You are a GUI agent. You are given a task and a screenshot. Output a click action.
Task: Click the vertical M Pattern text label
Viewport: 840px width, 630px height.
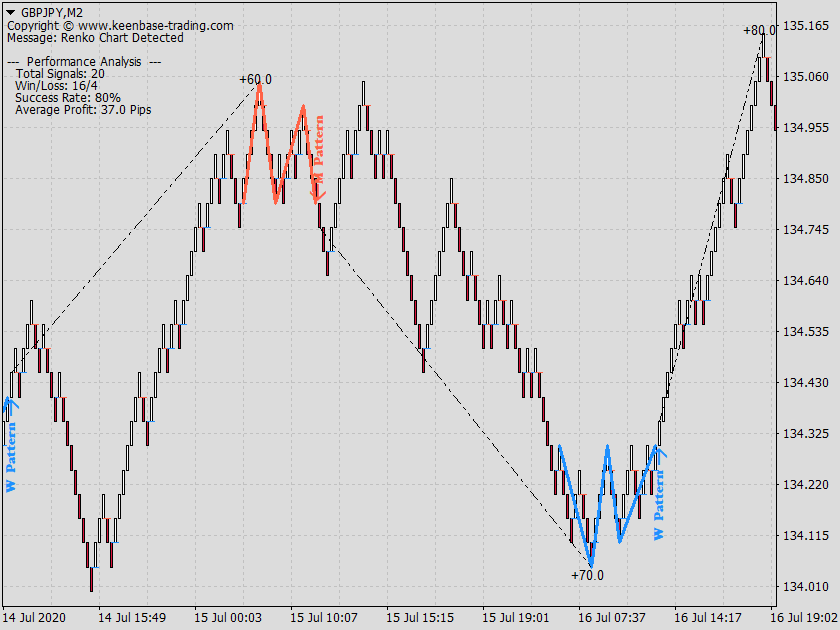pos(318,157)
